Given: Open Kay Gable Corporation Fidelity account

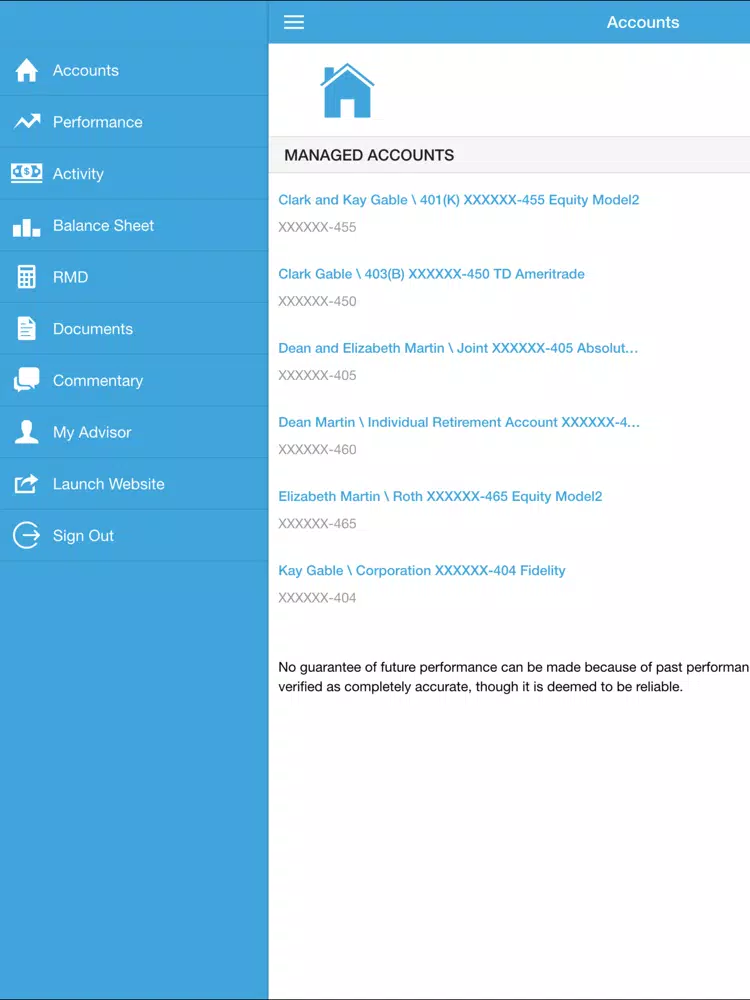Looking at the screenshot, I should click(x=422, y=570).
